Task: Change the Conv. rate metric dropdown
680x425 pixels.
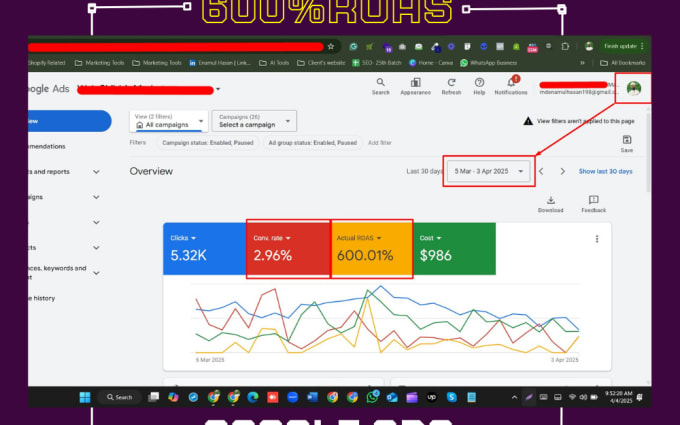Action: (x=272, y=238)
